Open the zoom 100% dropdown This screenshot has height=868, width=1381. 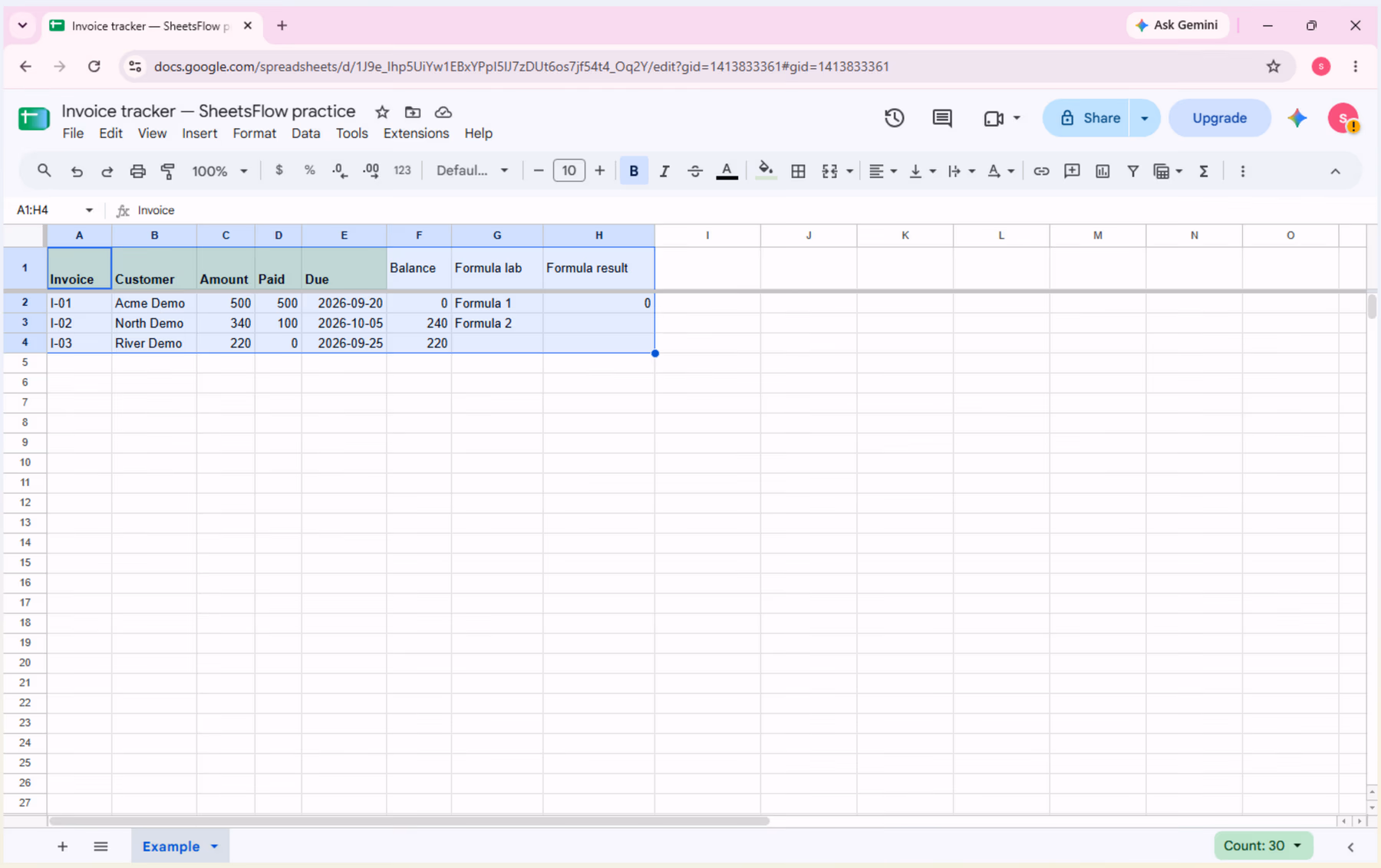pyautogui.click(x=219, y=171)
